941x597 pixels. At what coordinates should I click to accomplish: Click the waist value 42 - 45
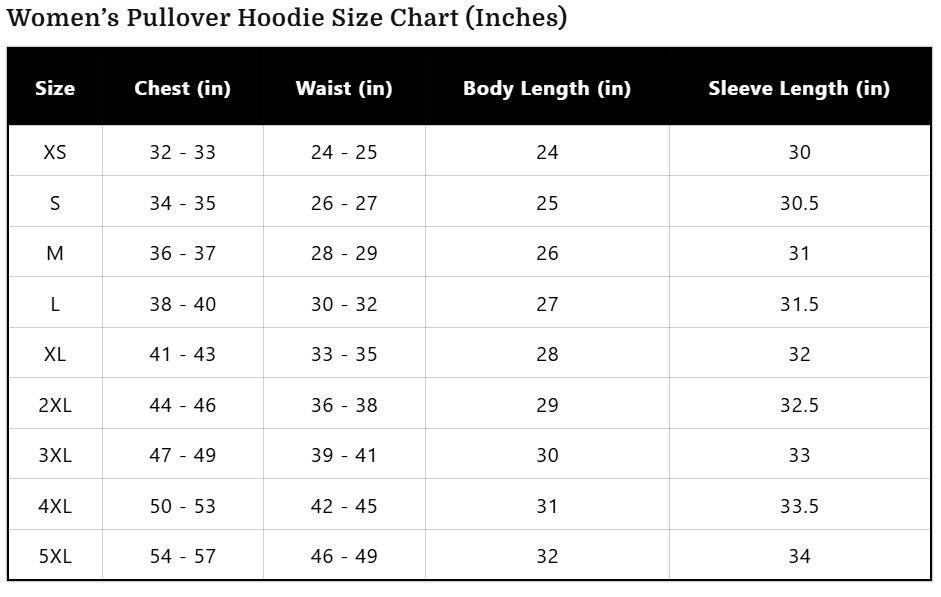(x=344, y=506)
